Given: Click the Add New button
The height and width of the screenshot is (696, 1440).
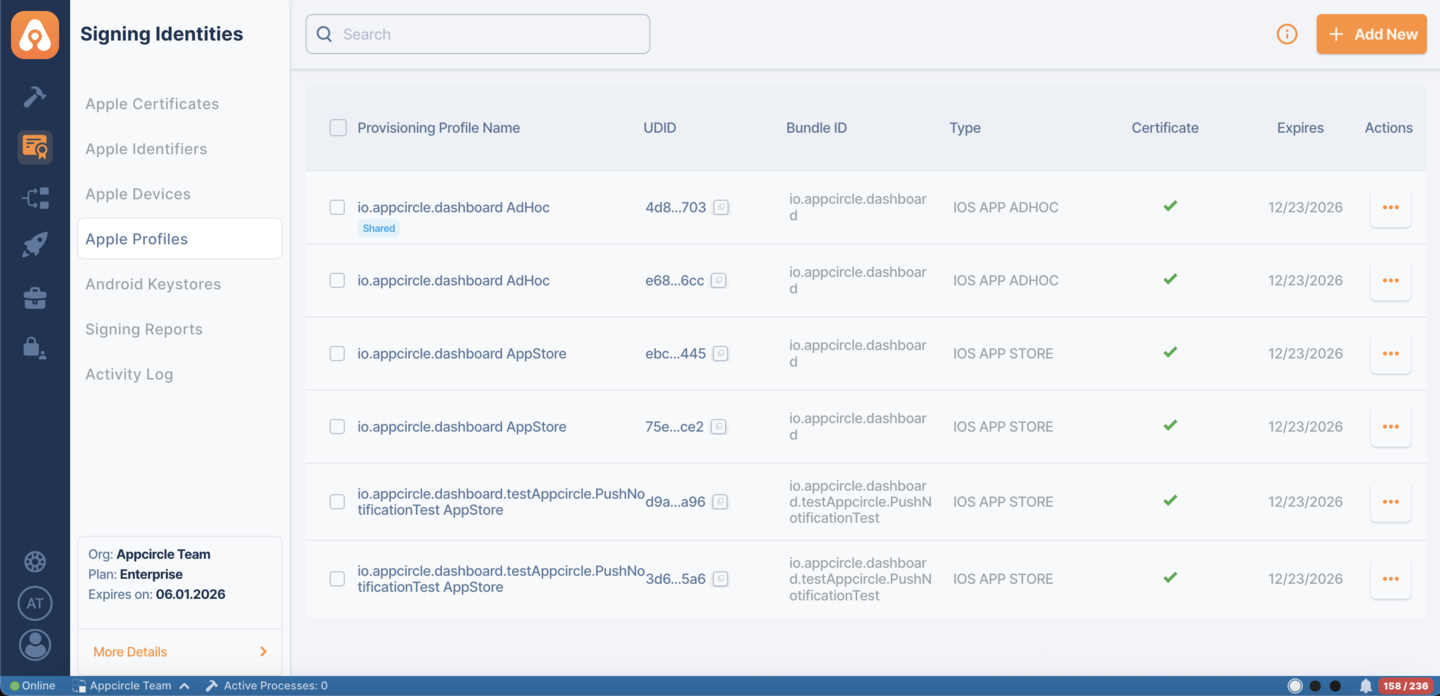Looking at the screenshot, I should click(x=1371, y=33).
